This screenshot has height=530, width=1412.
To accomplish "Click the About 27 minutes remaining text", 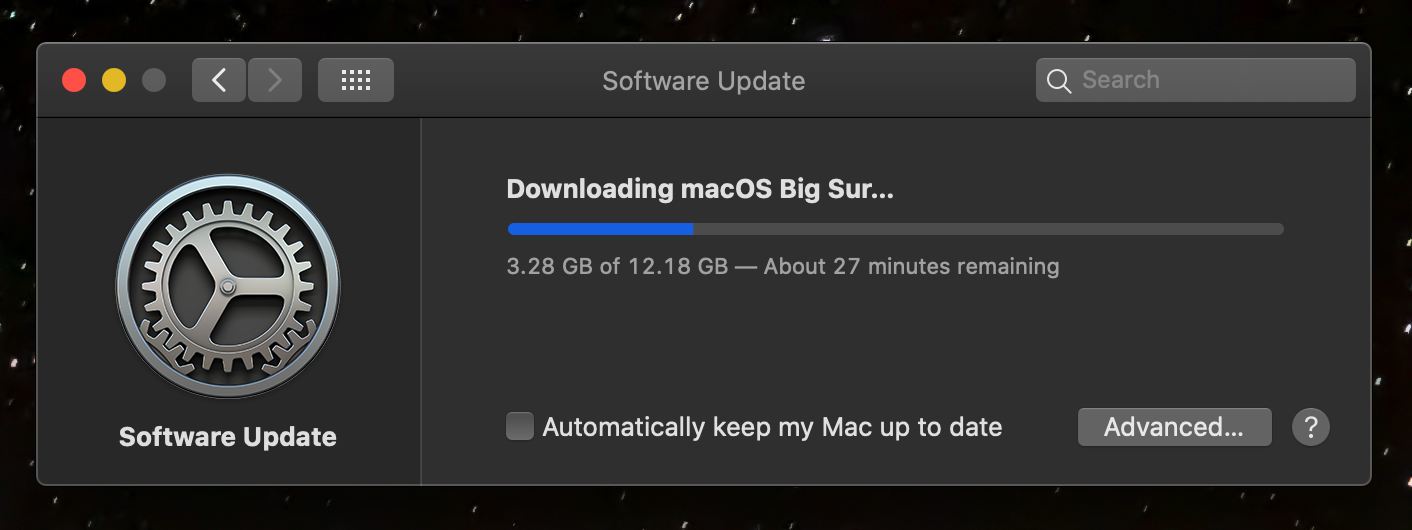I will [x=911, y=267].
